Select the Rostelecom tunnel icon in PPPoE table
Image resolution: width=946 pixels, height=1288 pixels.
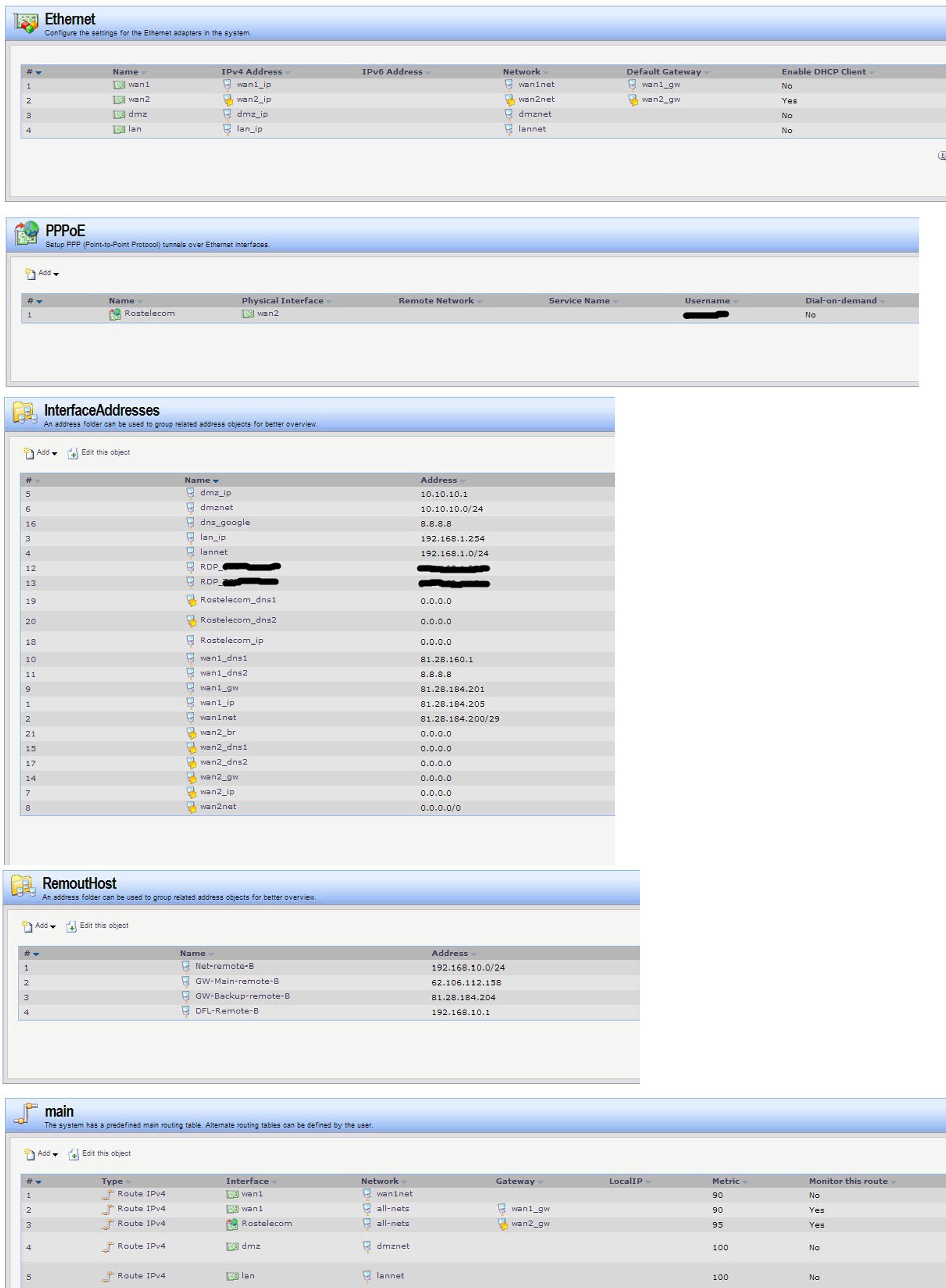click(x=115, y=314)
